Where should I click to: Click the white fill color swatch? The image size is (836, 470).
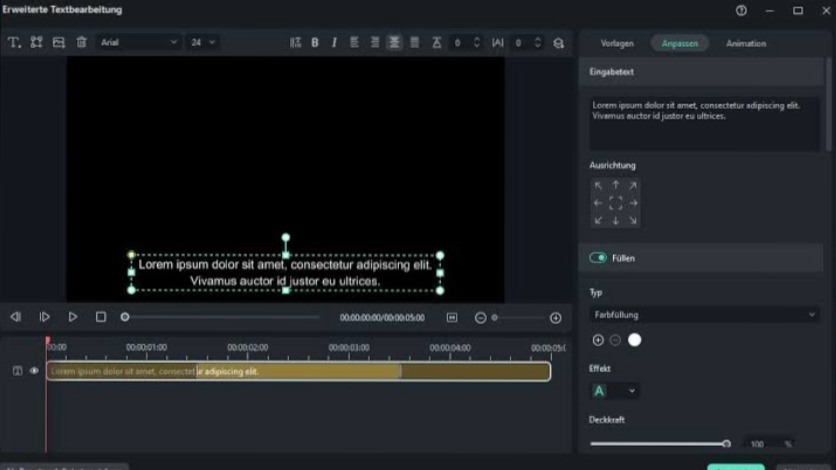point(634,340)
